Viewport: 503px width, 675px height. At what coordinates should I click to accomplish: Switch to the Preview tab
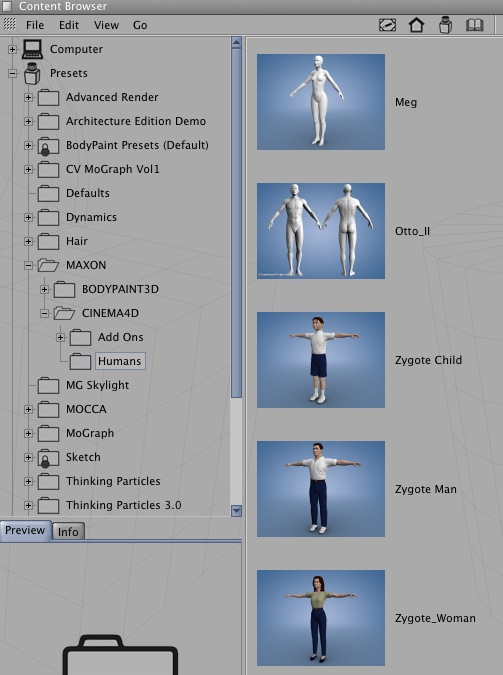coord(25,530)
